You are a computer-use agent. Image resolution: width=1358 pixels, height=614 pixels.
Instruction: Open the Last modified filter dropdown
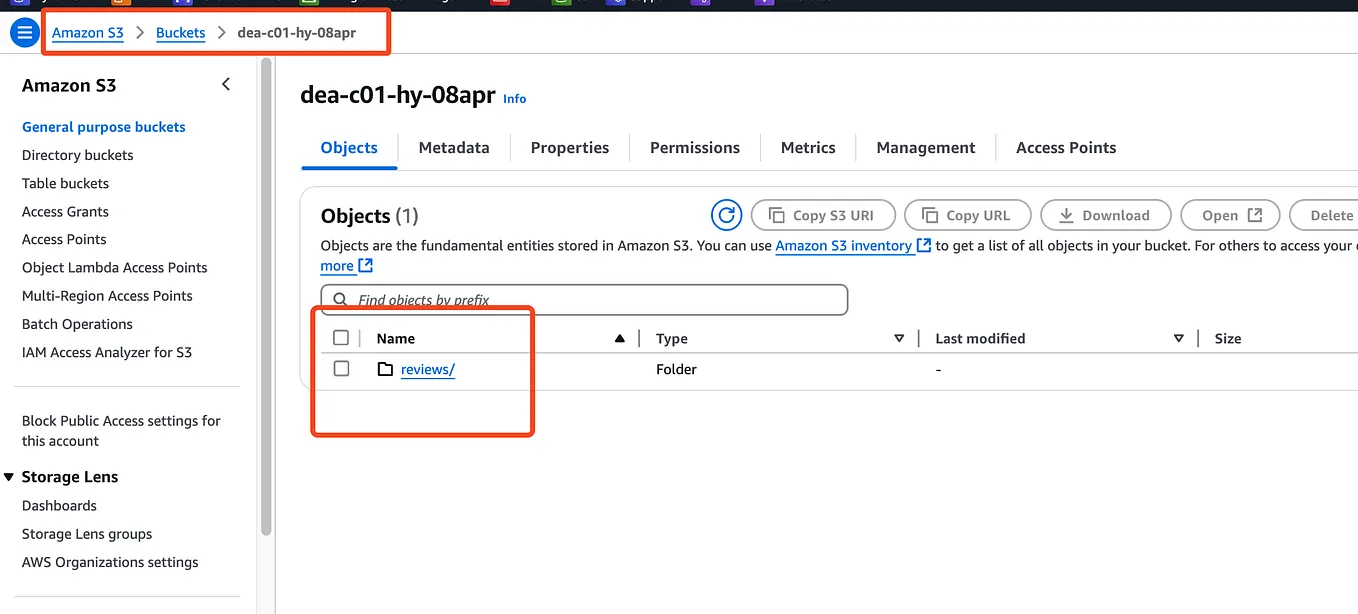[1178, 338]
